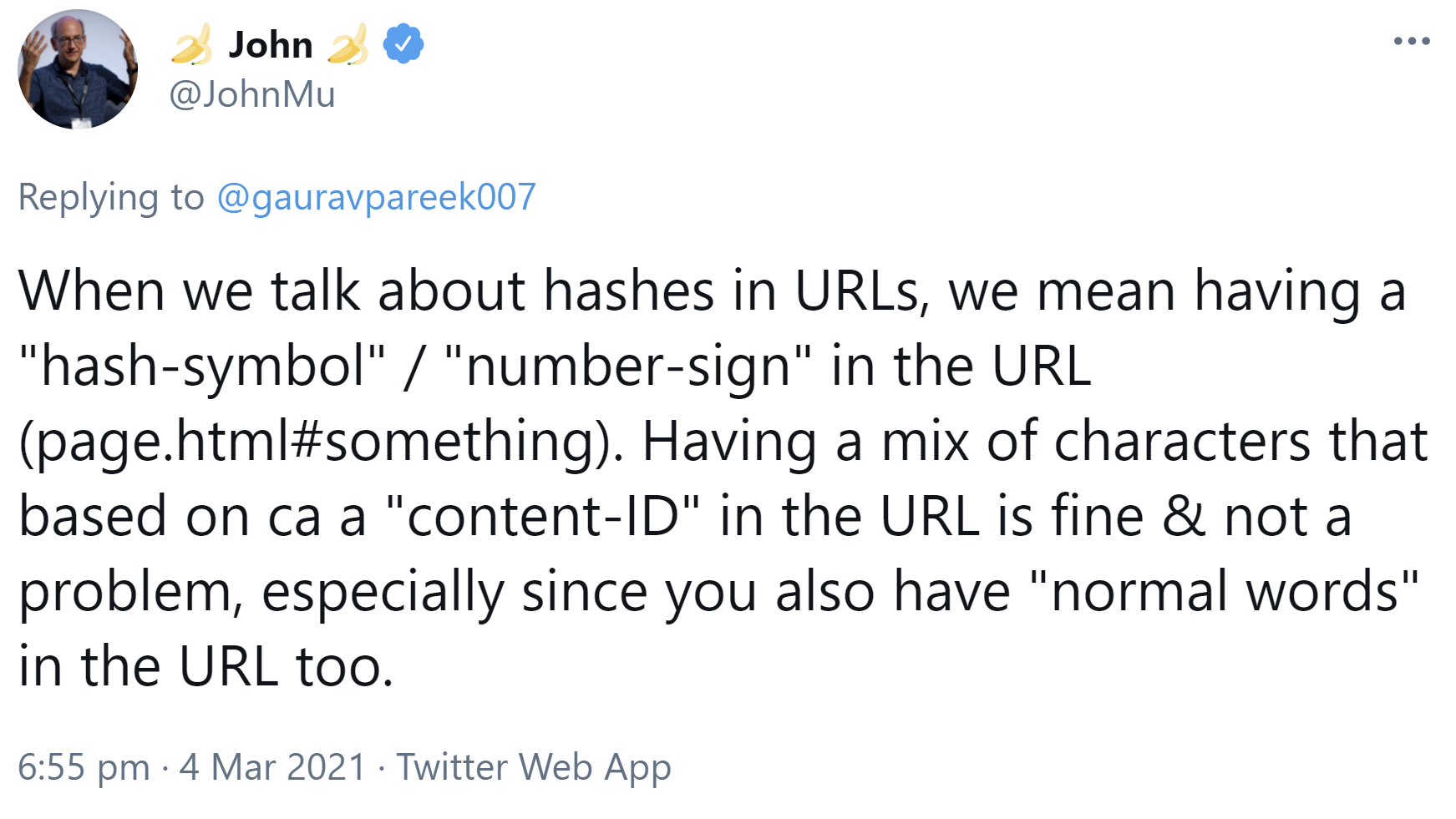Click the quoted "hash-symbol" phrase
The image size is (1456, 819).
(202, 366)
